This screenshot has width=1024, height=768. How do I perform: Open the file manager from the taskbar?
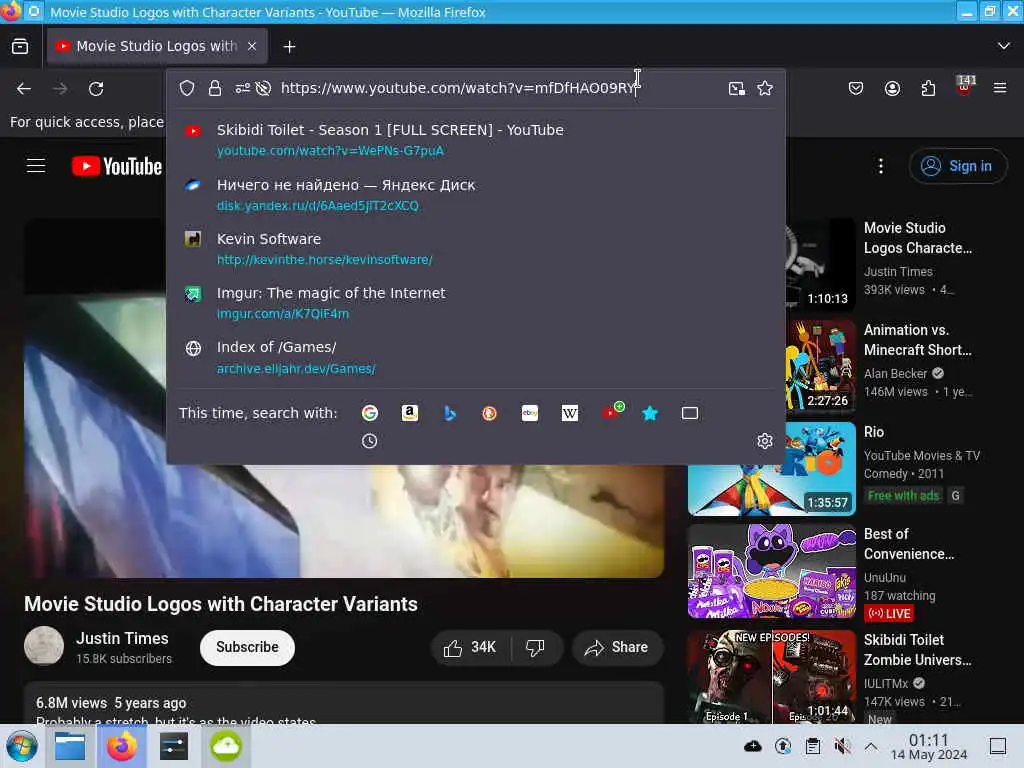pos(70,746)
